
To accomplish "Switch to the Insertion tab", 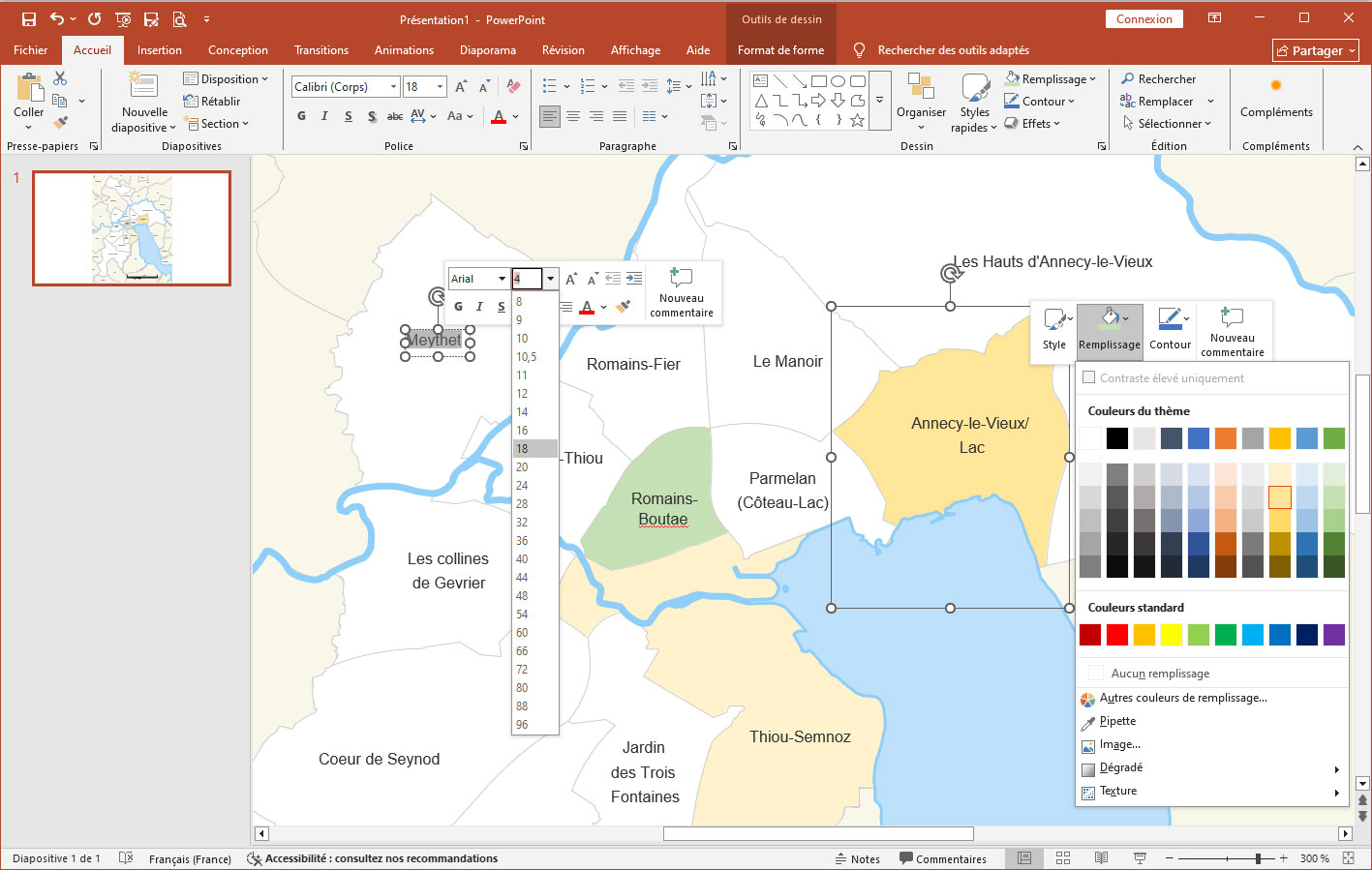I will pos(160,50).
